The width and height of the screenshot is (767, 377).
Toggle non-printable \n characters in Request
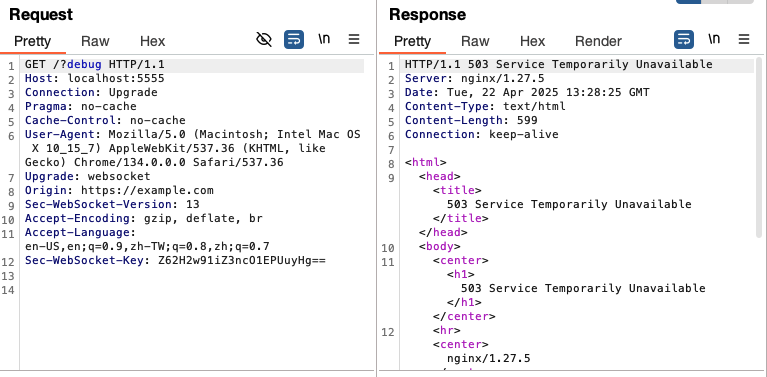[324, 39]
